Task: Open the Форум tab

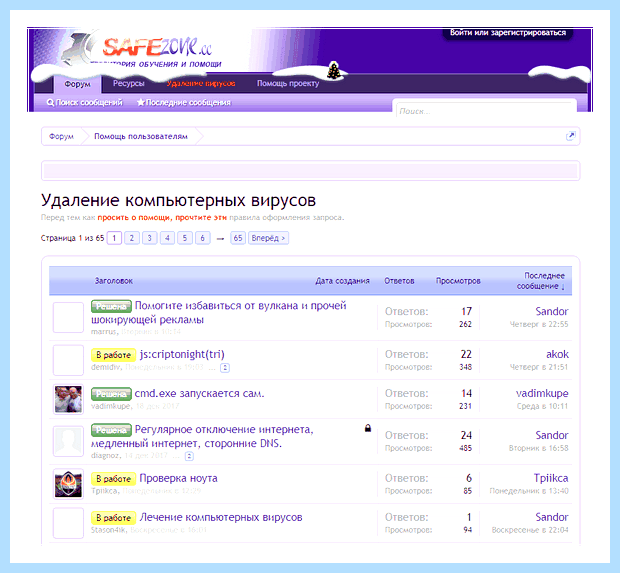Action: (78, 84)
